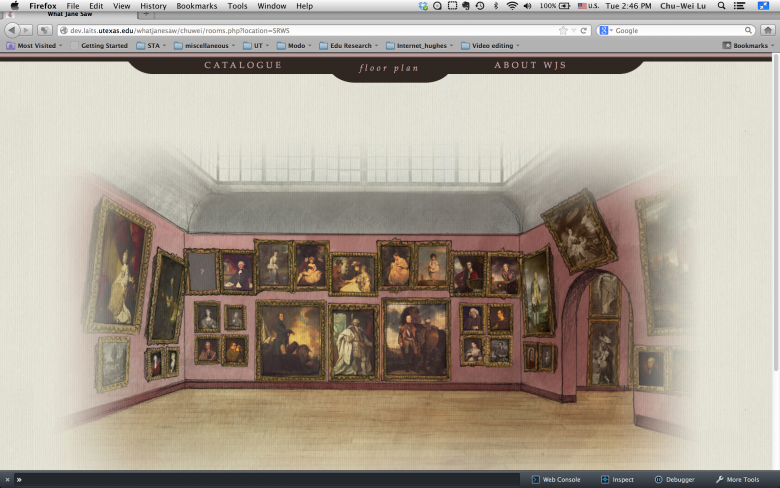Open More Tools wrench menu

tap(738, 480)
